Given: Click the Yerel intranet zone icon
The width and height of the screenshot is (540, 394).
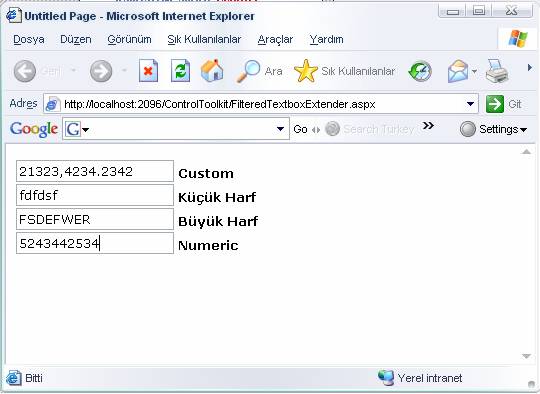Looking at the screenshot, I should pos(386,378).
